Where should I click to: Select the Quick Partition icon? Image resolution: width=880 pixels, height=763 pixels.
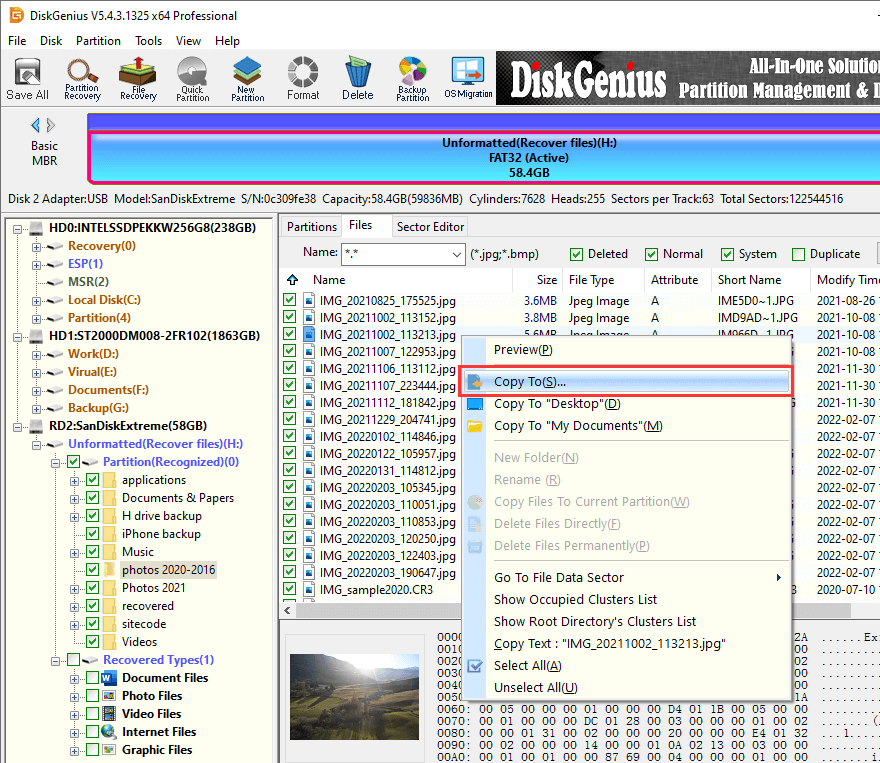[x=193, y=78]
